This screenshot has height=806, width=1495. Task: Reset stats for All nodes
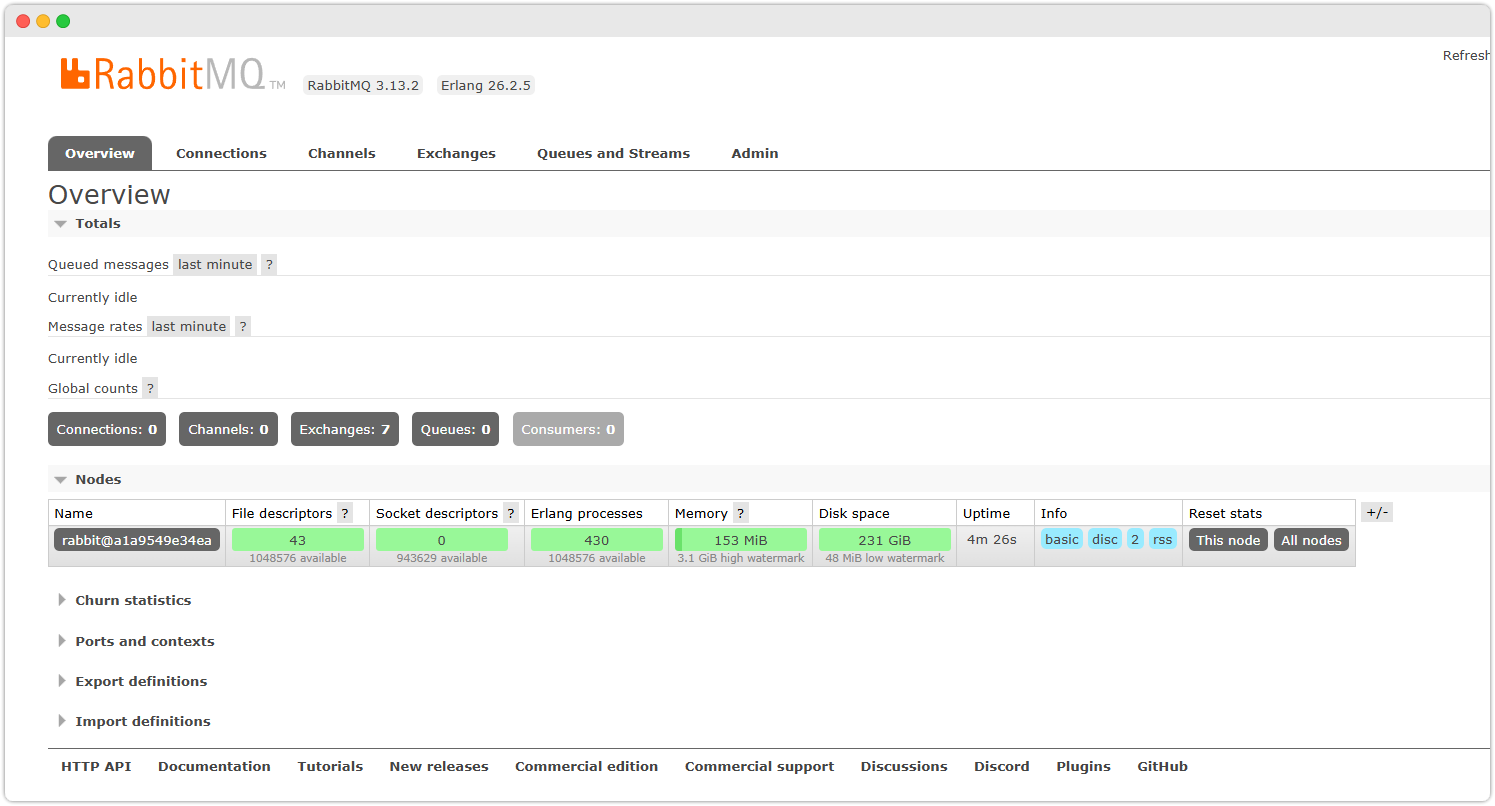click(1311, 540)
